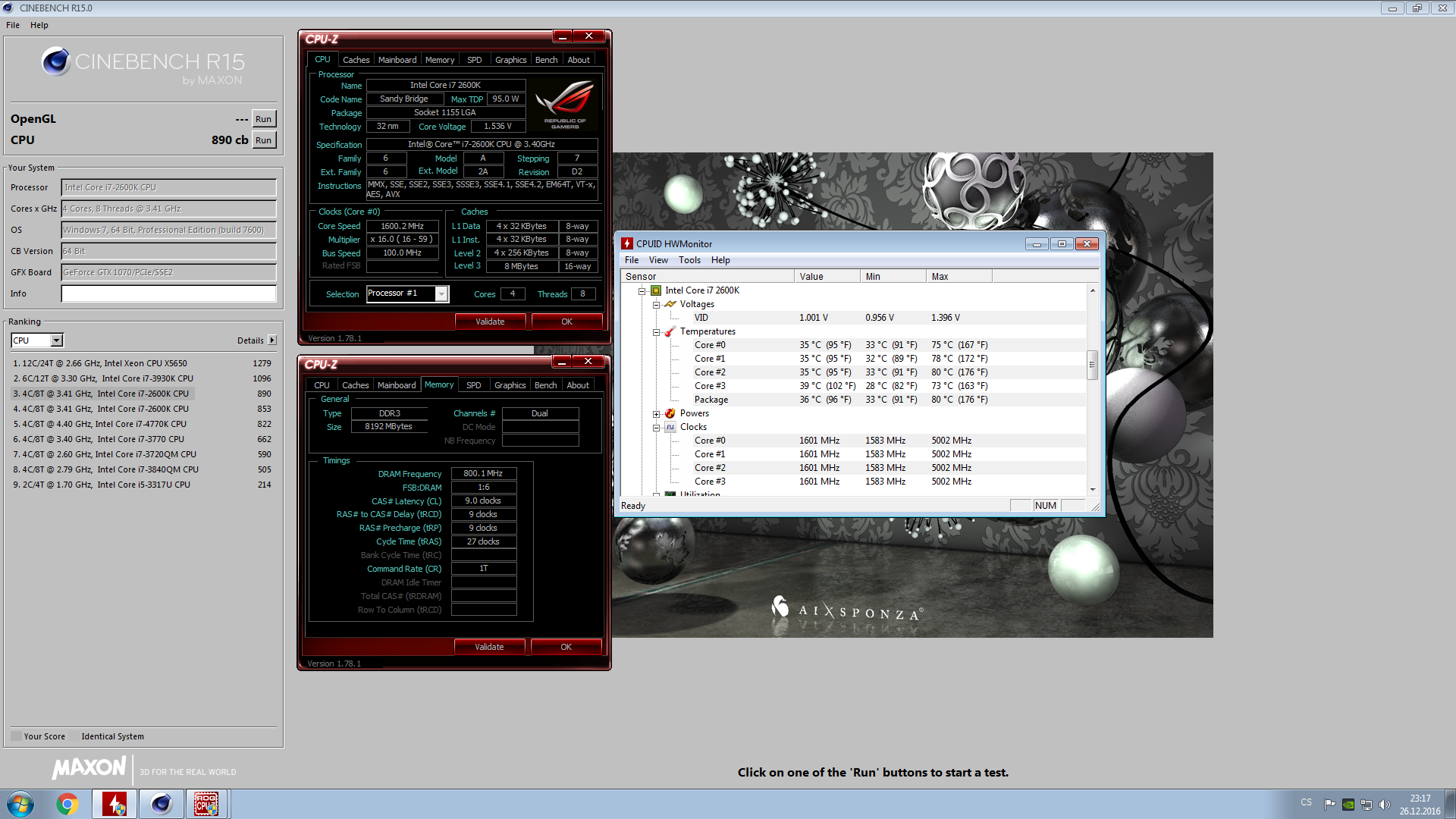
Task: Click the Action Center flag tray icon
Action: [1330, 804]
